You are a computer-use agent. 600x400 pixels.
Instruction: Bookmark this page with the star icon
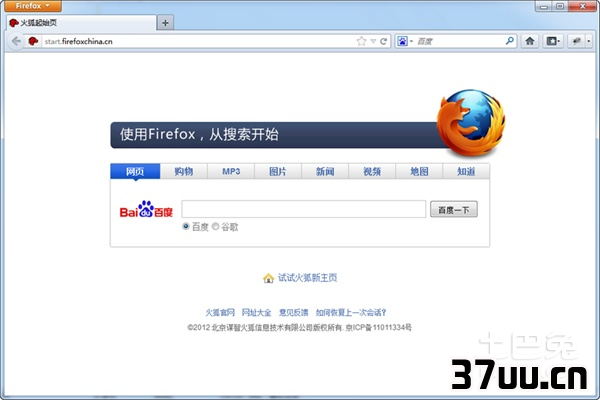point(361,41)
